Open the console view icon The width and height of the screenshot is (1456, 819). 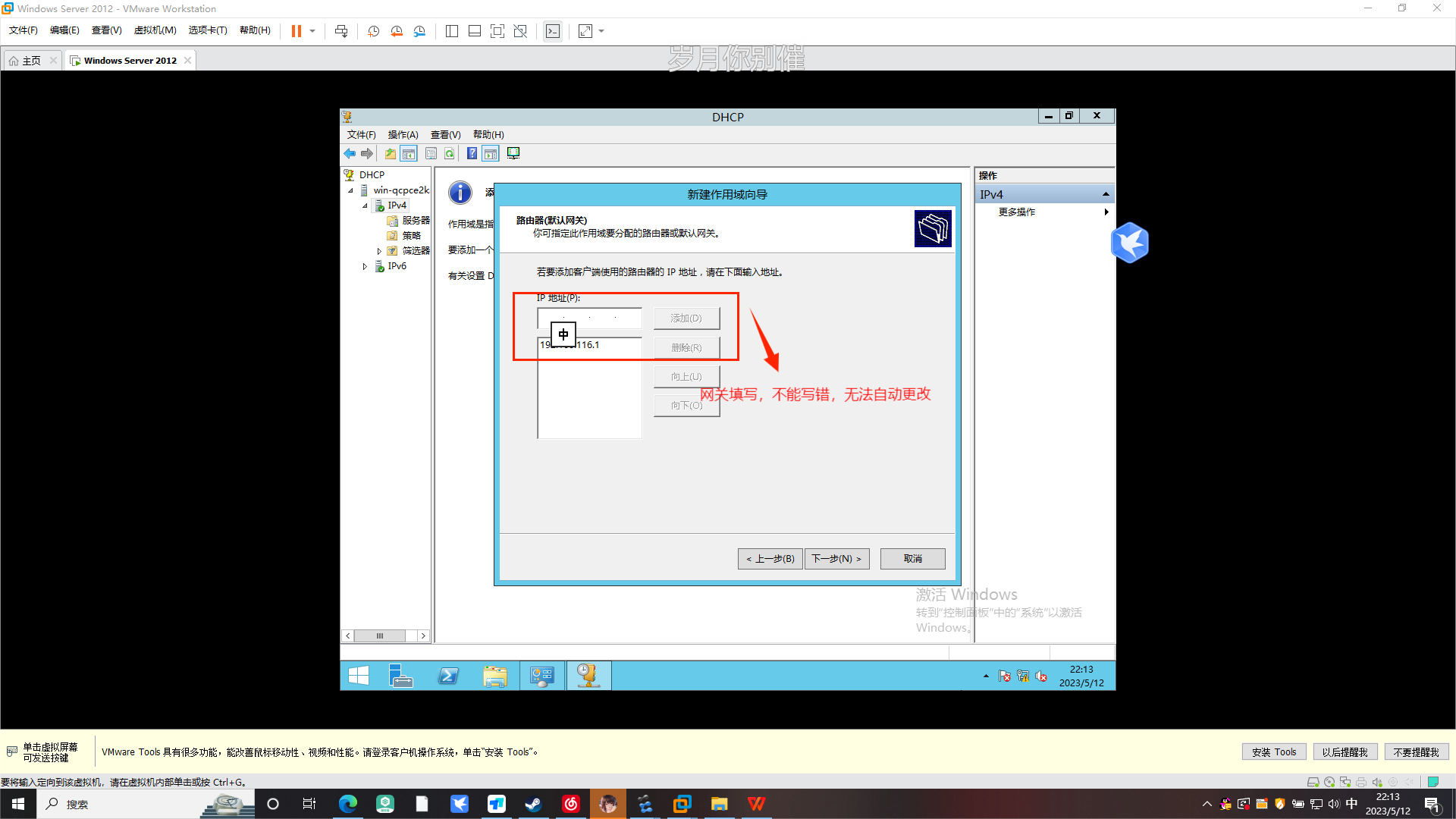[553, 31]
